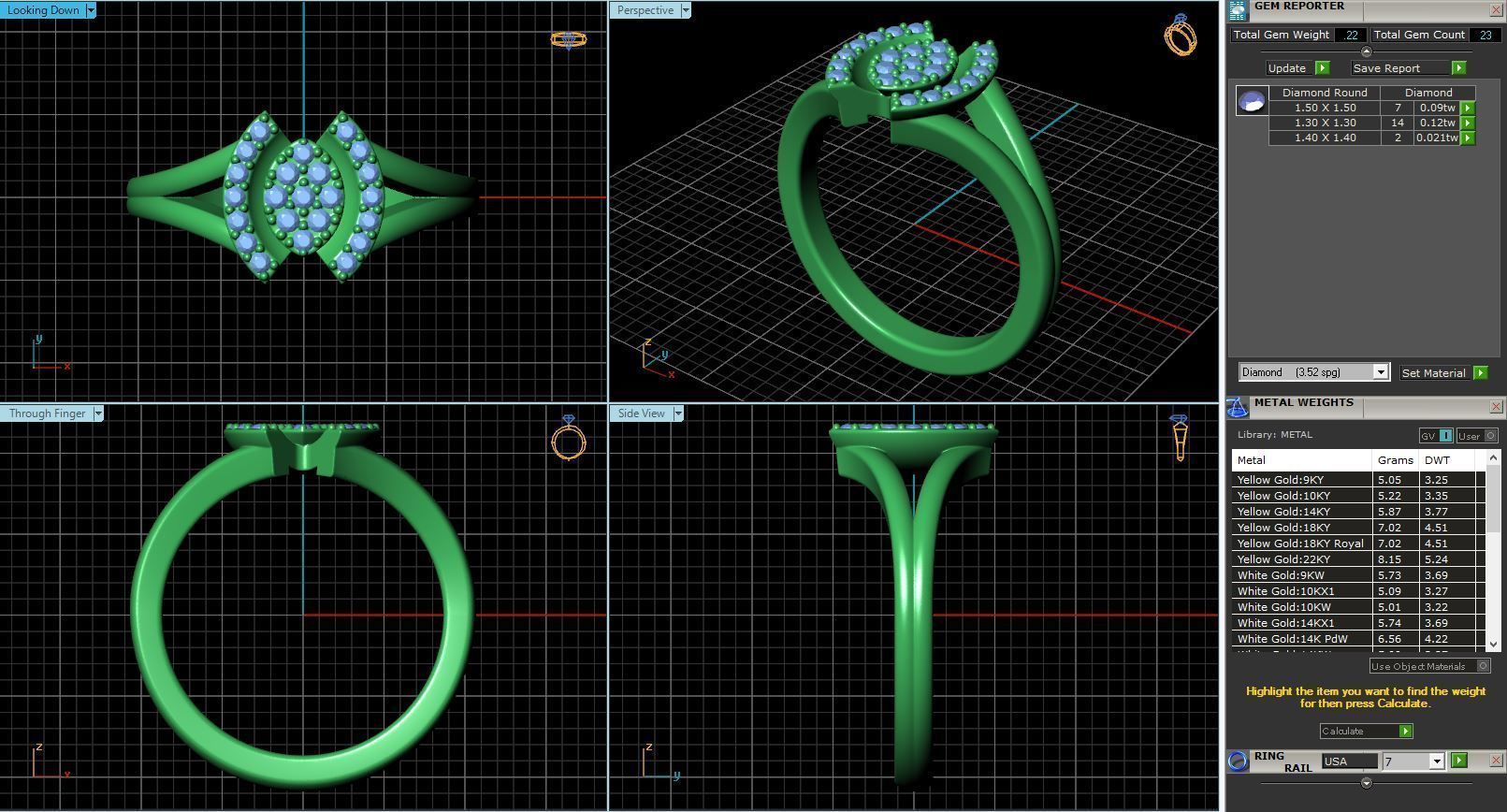1507x812 pixels.
Task: Click the Calculate green arrow
Action: 1405,732
